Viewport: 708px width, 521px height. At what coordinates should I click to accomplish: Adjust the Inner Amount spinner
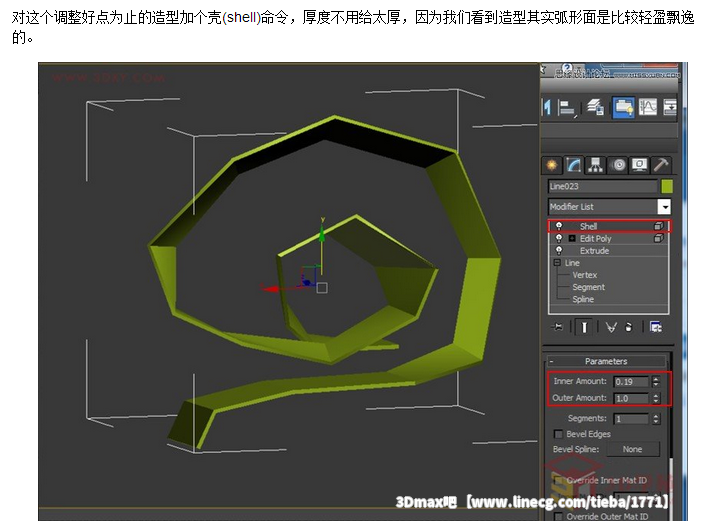click(656, 381)
